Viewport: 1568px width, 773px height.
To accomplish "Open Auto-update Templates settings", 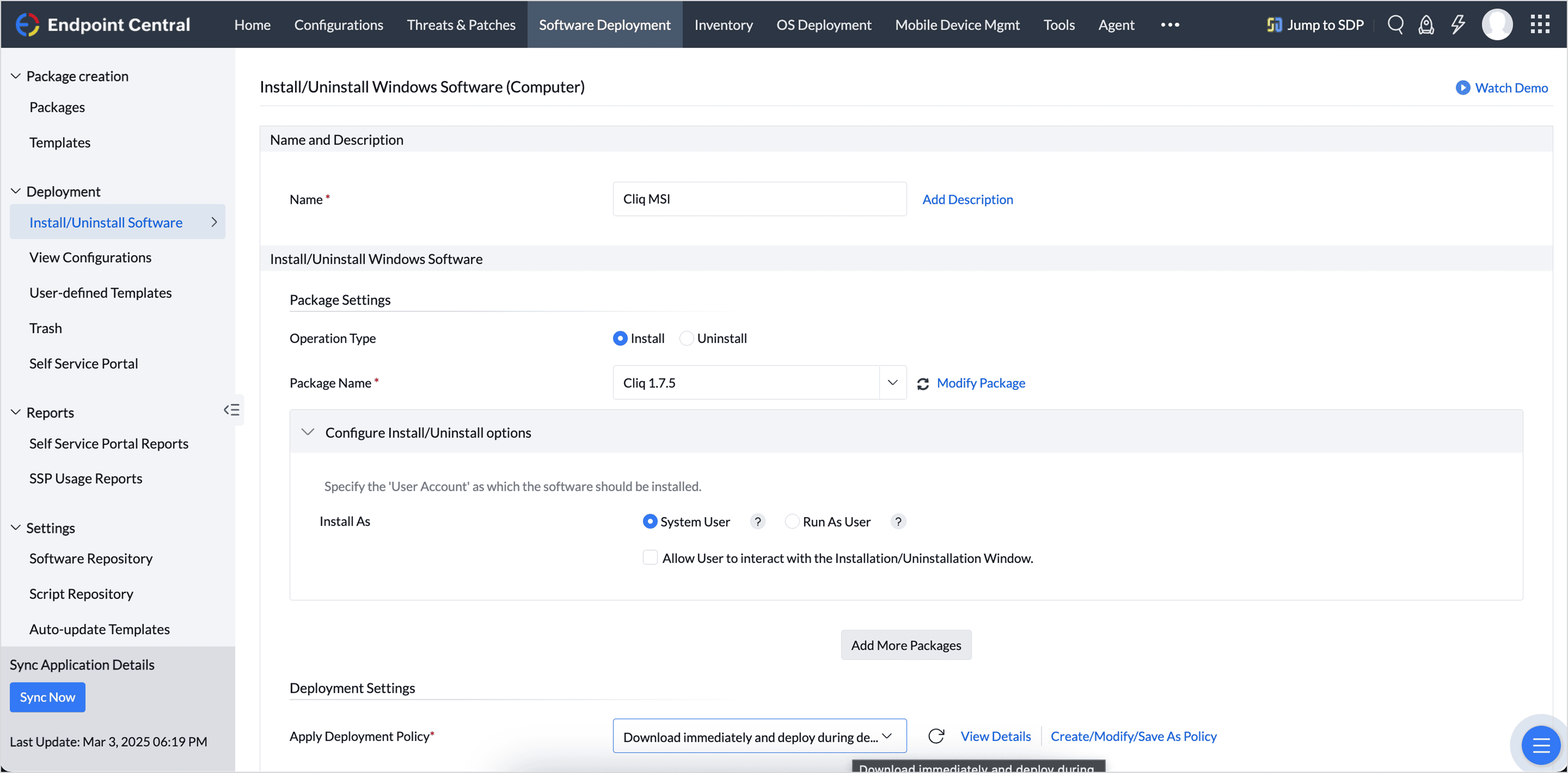I will pos(99,629).
